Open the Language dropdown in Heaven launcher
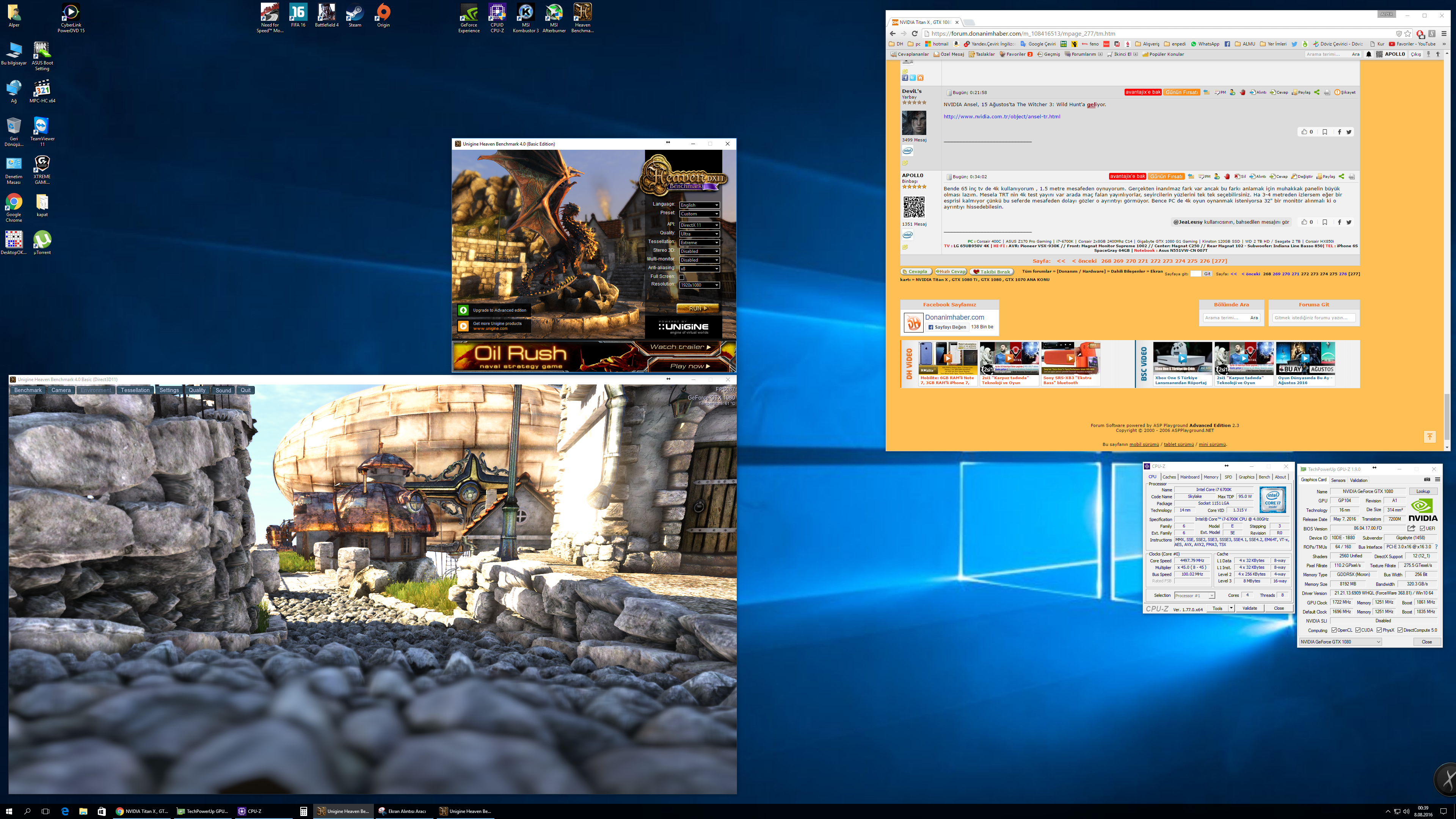The height and width of the screenshot is (819, 1456). point(699,205)
